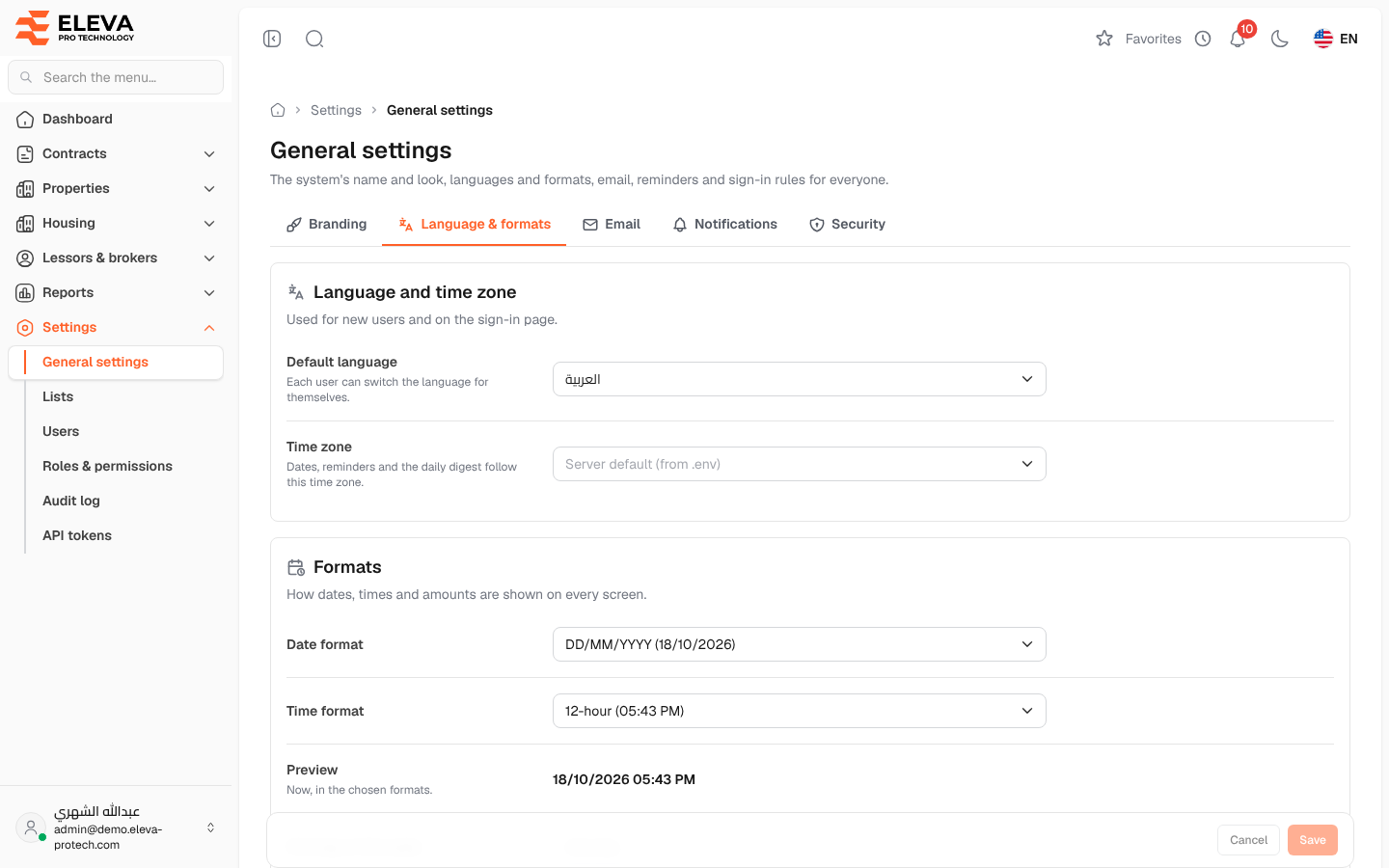Focus the Search the menu field
Viewport: 1389px width, 868px height.
(x=116, y=77)
